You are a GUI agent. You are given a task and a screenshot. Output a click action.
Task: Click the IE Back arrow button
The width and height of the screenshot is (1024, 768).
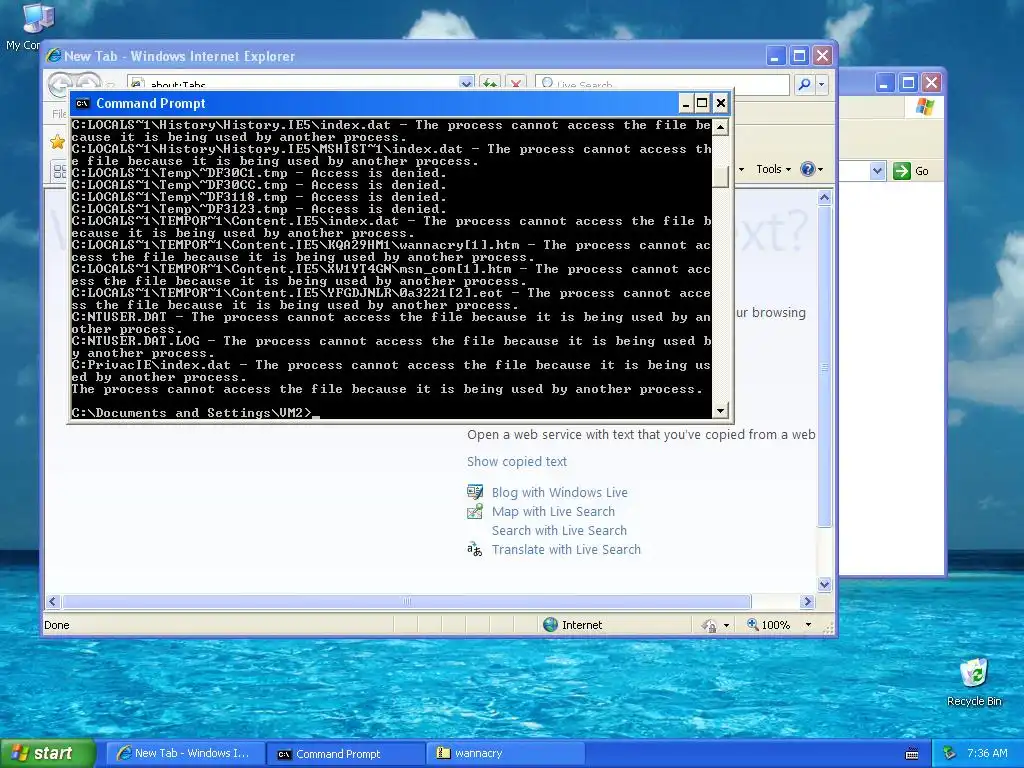[60, 83]
